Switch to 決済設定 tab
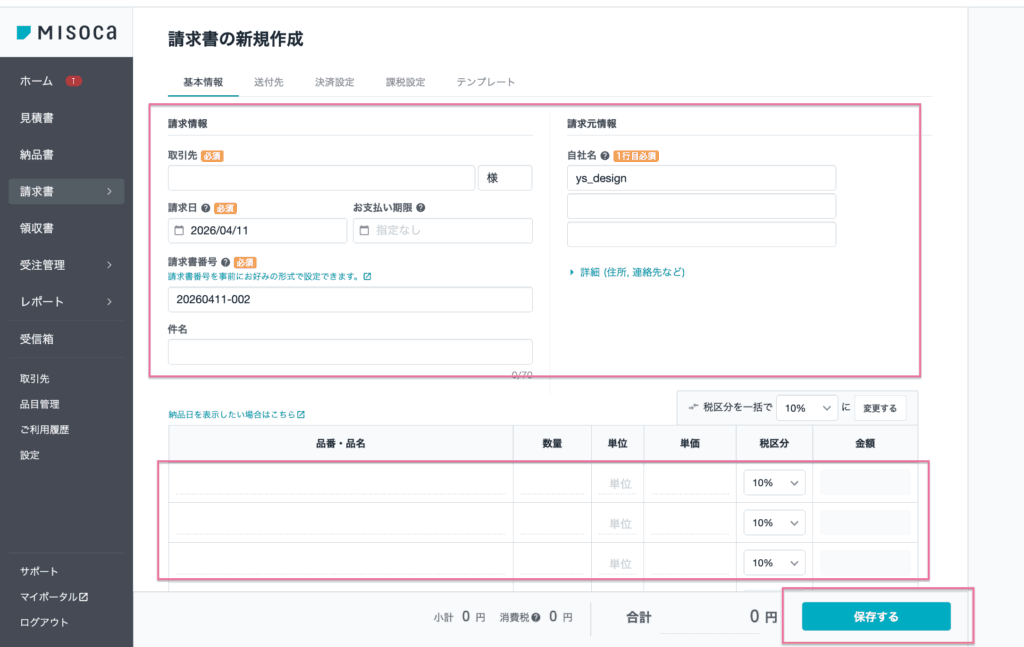 click(334, 82)
